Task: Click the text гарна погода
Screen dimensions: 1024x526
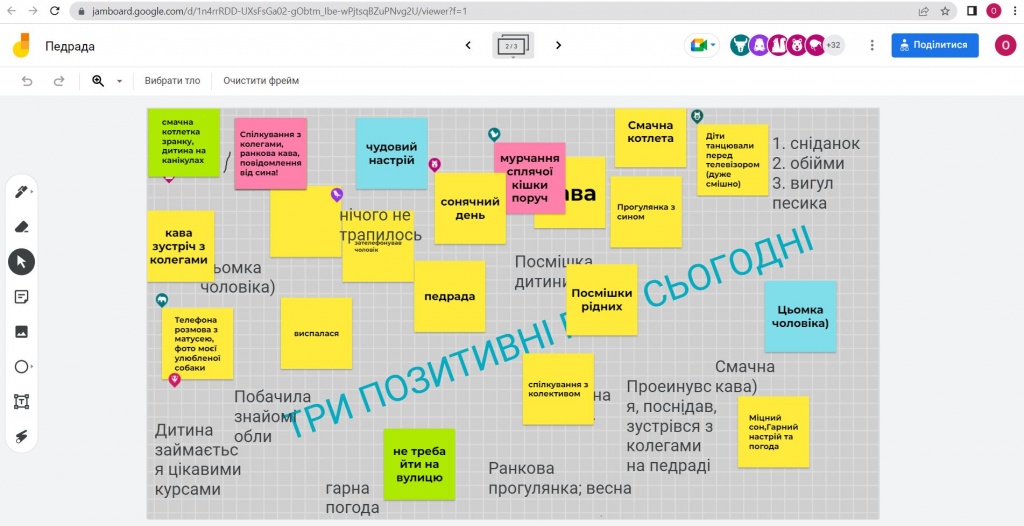Action: tap(353, 498)
